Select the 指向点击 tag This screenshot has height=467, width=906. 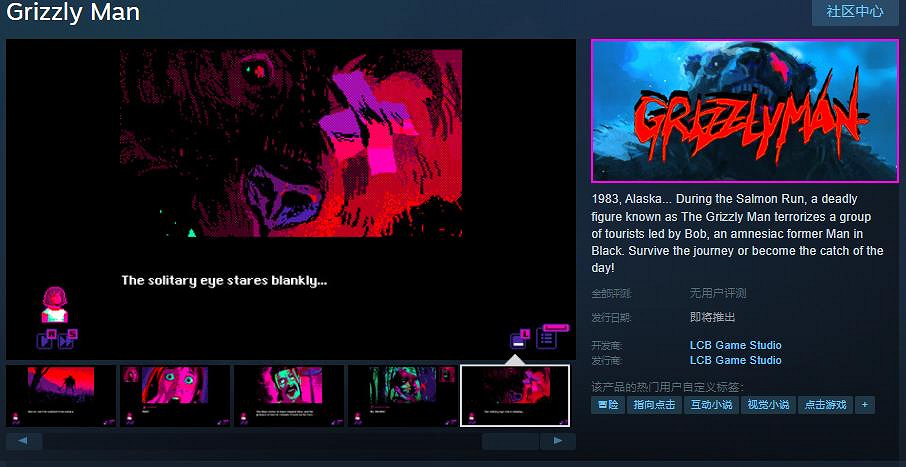pos(653,405)
